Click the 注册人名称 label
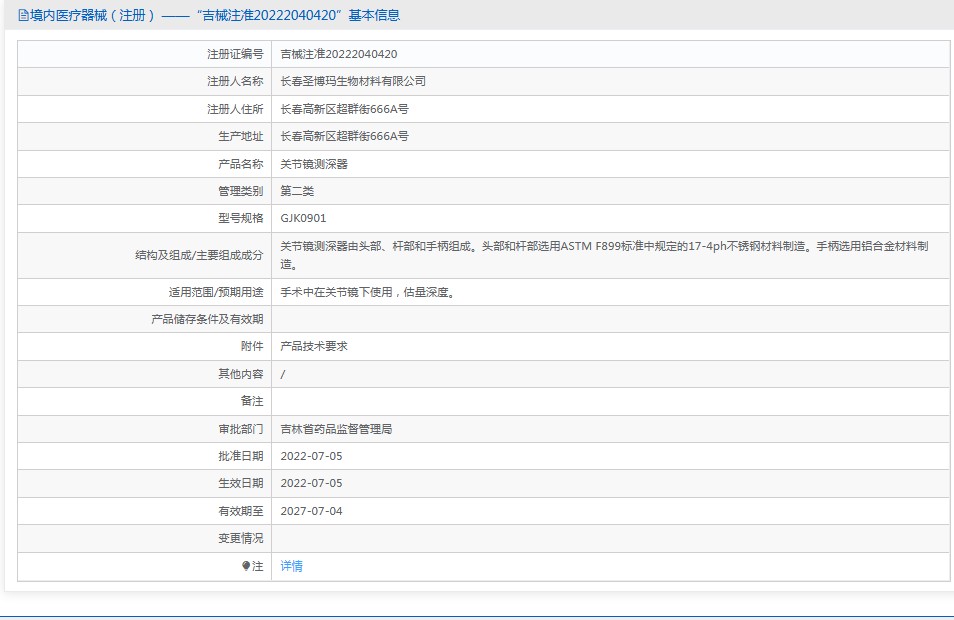This screenshot has width=954, height=620. point(235,81)
